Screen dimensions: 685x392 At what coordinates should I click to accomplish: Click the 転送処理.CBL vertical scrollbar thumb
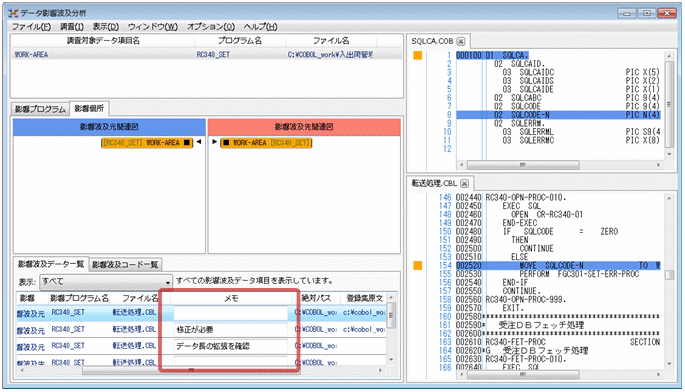(x=669, y=274)
